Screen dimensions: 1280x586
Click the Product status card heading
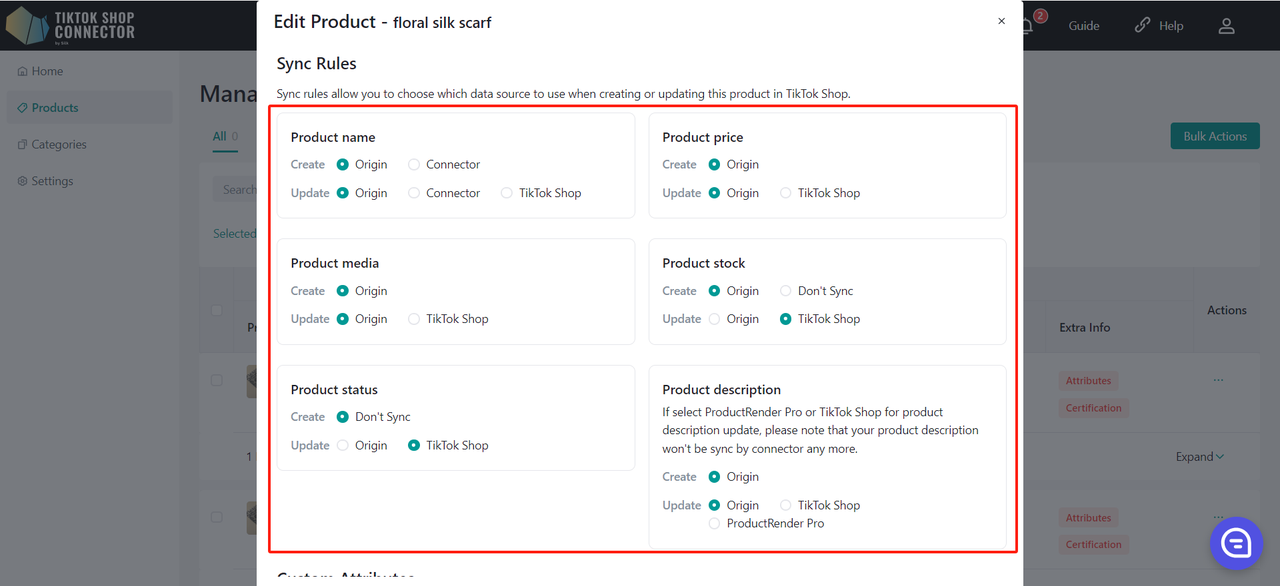(x=334, y=390)
